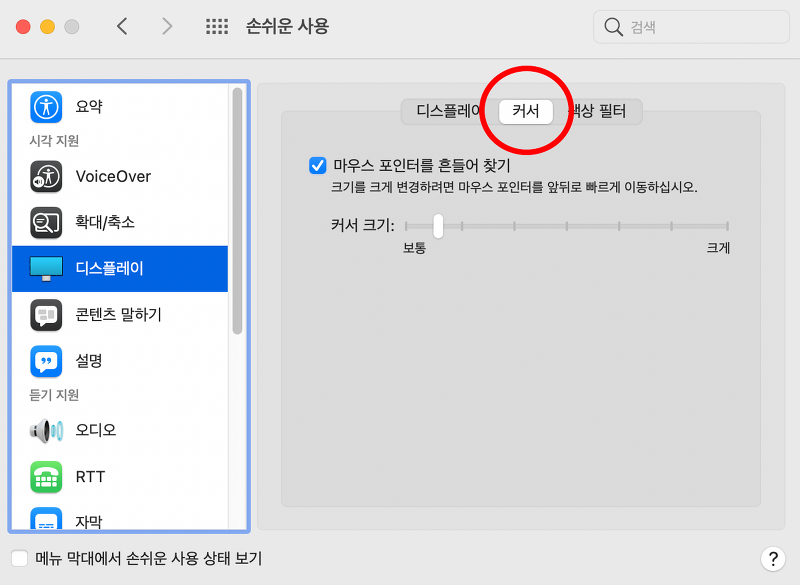The width and height of the screenshot is (800, 585).
Task: Select 요약 text in sidebar
Action: click(x=89, y=107)
